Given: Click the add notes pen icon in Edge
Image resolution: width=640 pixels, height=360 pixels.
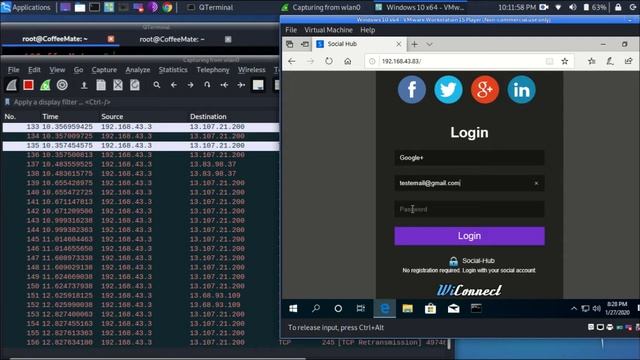Looking at the screenshot, I should click(x=610, y=61).
